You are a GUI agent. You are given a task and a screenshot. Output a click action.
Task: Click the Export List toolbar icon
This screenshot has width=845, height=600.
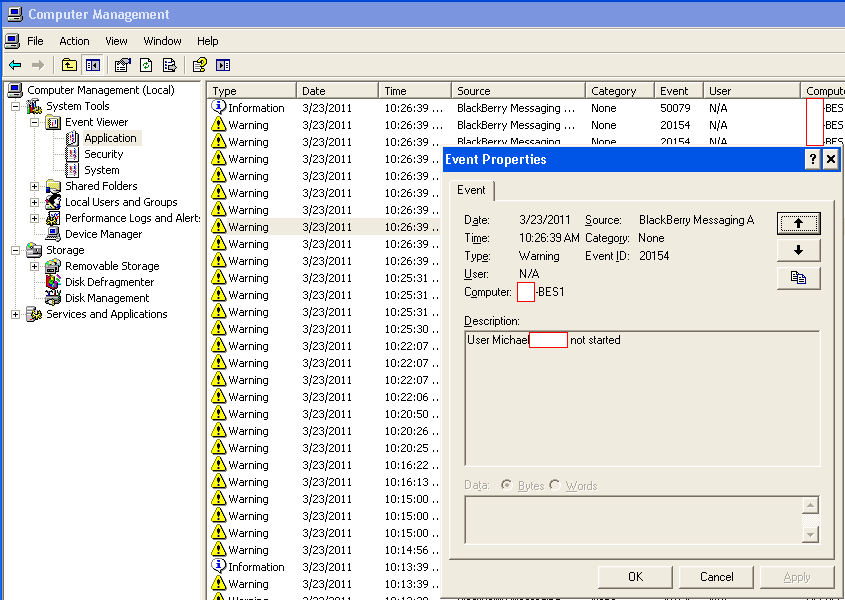point(169,65)
